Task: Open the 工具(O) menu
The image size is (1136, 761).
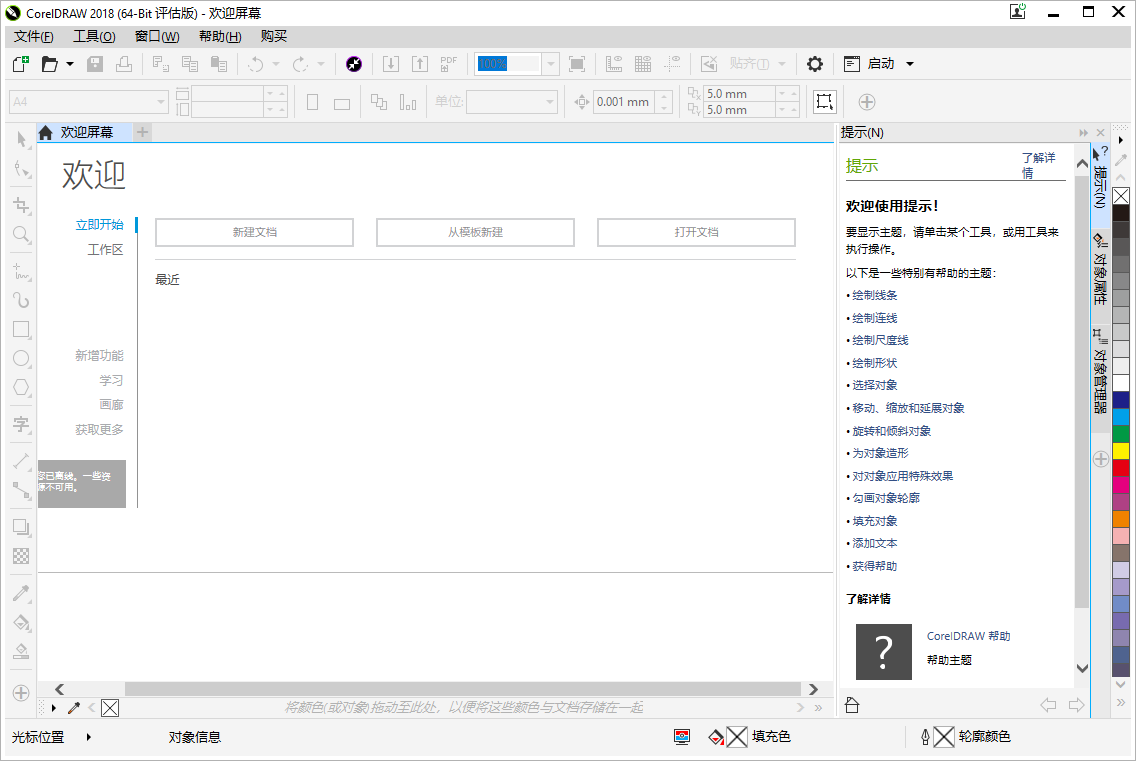Action: (94, 36)
